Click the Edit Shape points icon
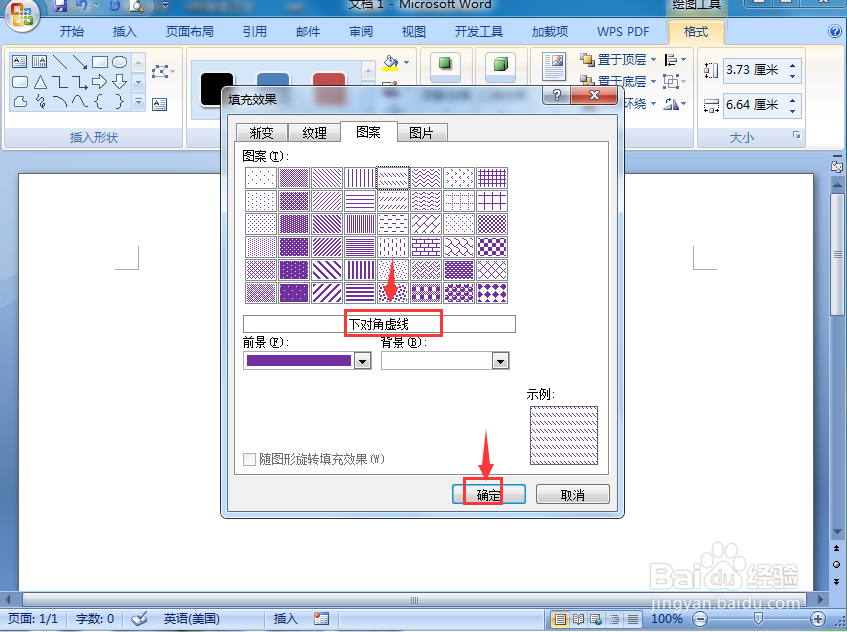This screenshot has height=632, width=847. tap(160, 71)
